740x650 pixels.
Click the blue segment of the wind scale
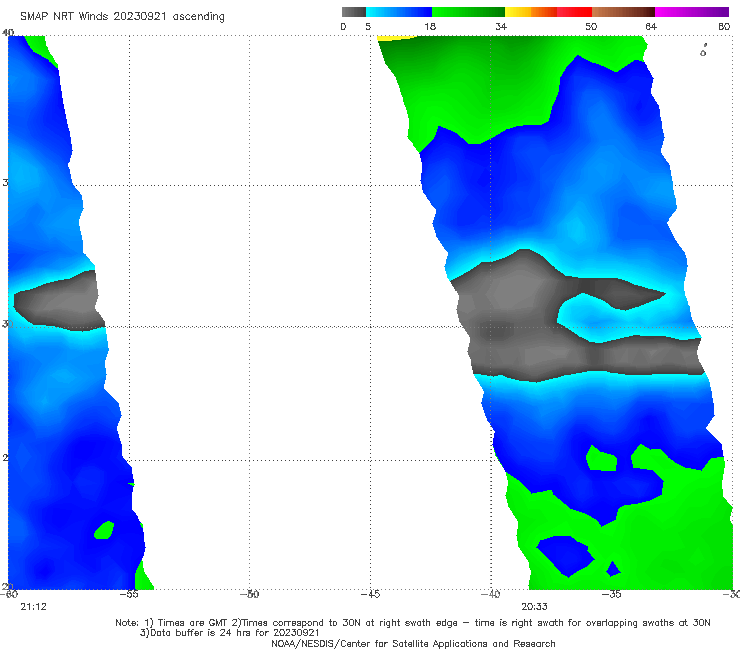coord(399,12)
